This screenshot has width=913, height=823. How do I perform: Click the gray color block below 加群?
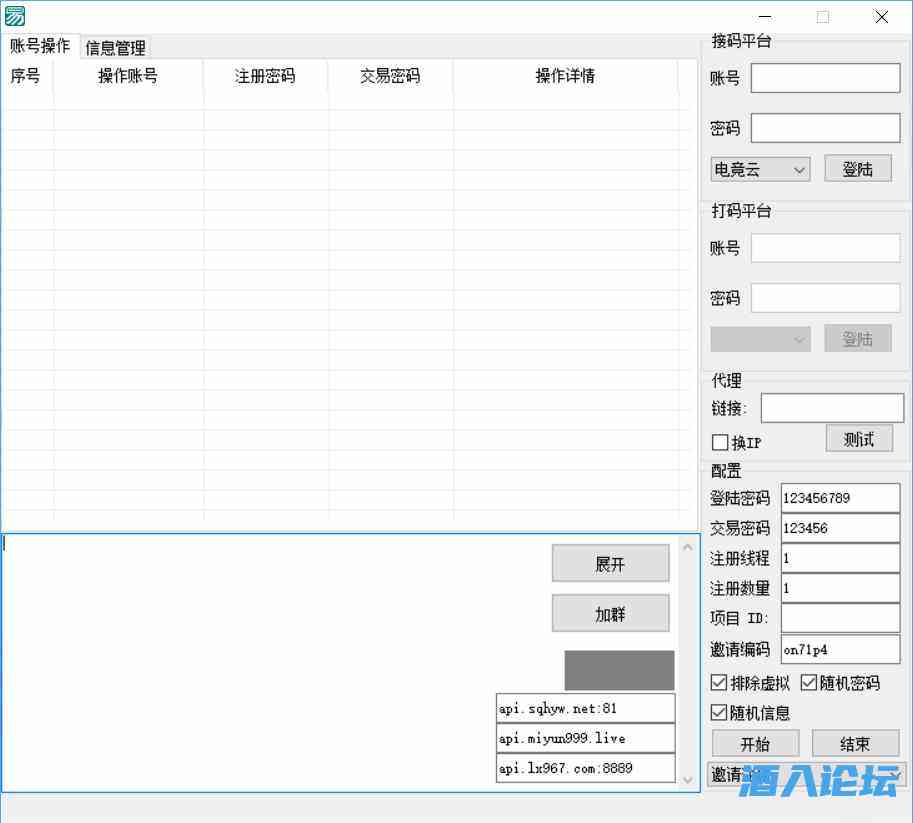point(619,670)
